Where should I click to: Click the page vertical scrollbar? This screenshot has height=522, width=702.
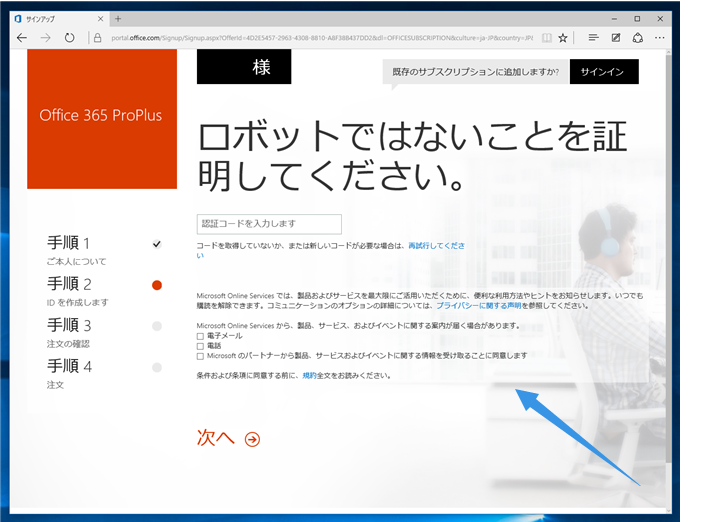[668, 260]
